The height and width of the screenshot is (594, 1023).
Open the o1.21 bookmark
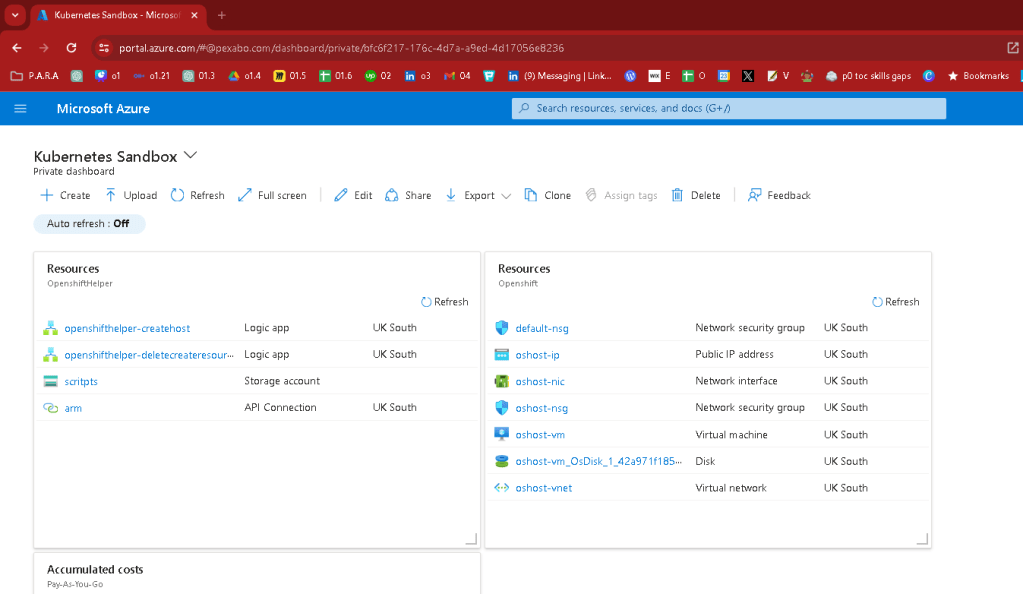coord(151,76)
